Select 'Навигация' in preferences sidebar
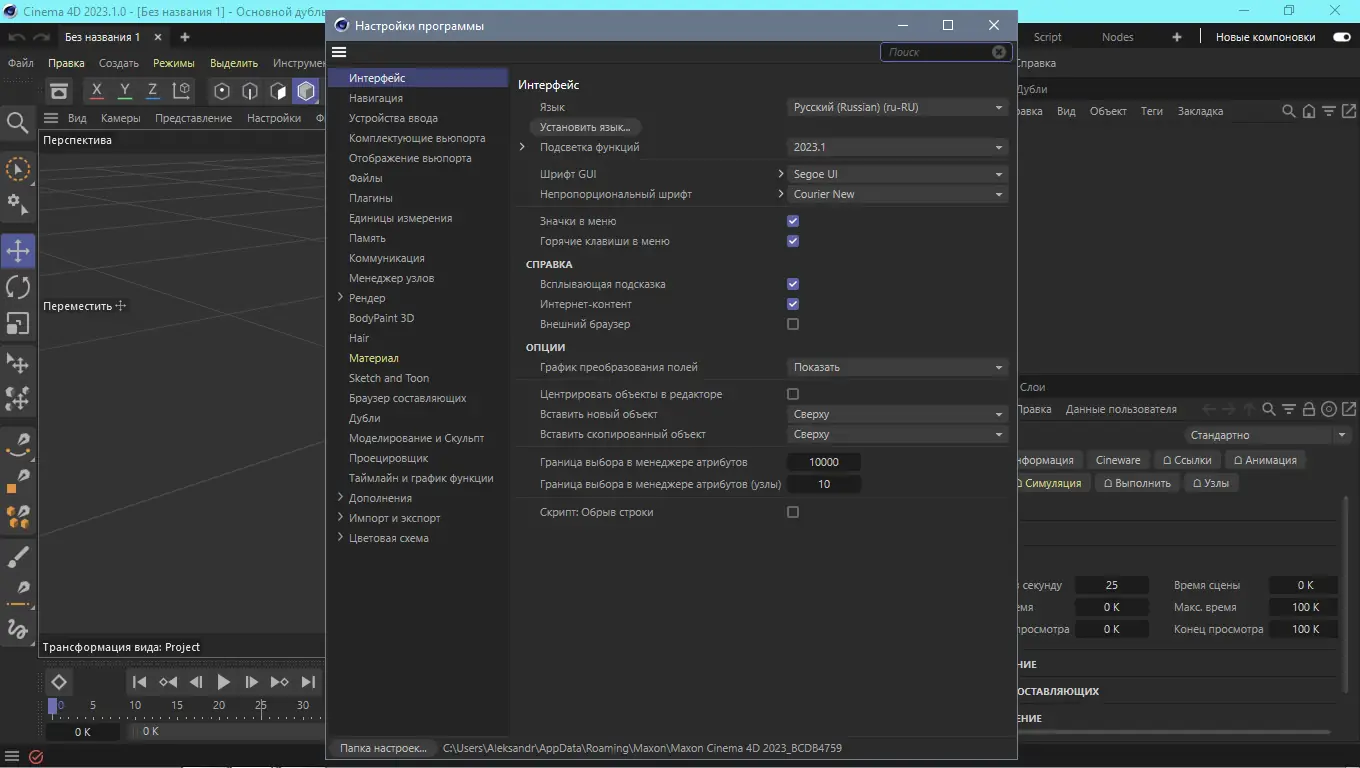The image size is (1360, 768). click(376, 98)
